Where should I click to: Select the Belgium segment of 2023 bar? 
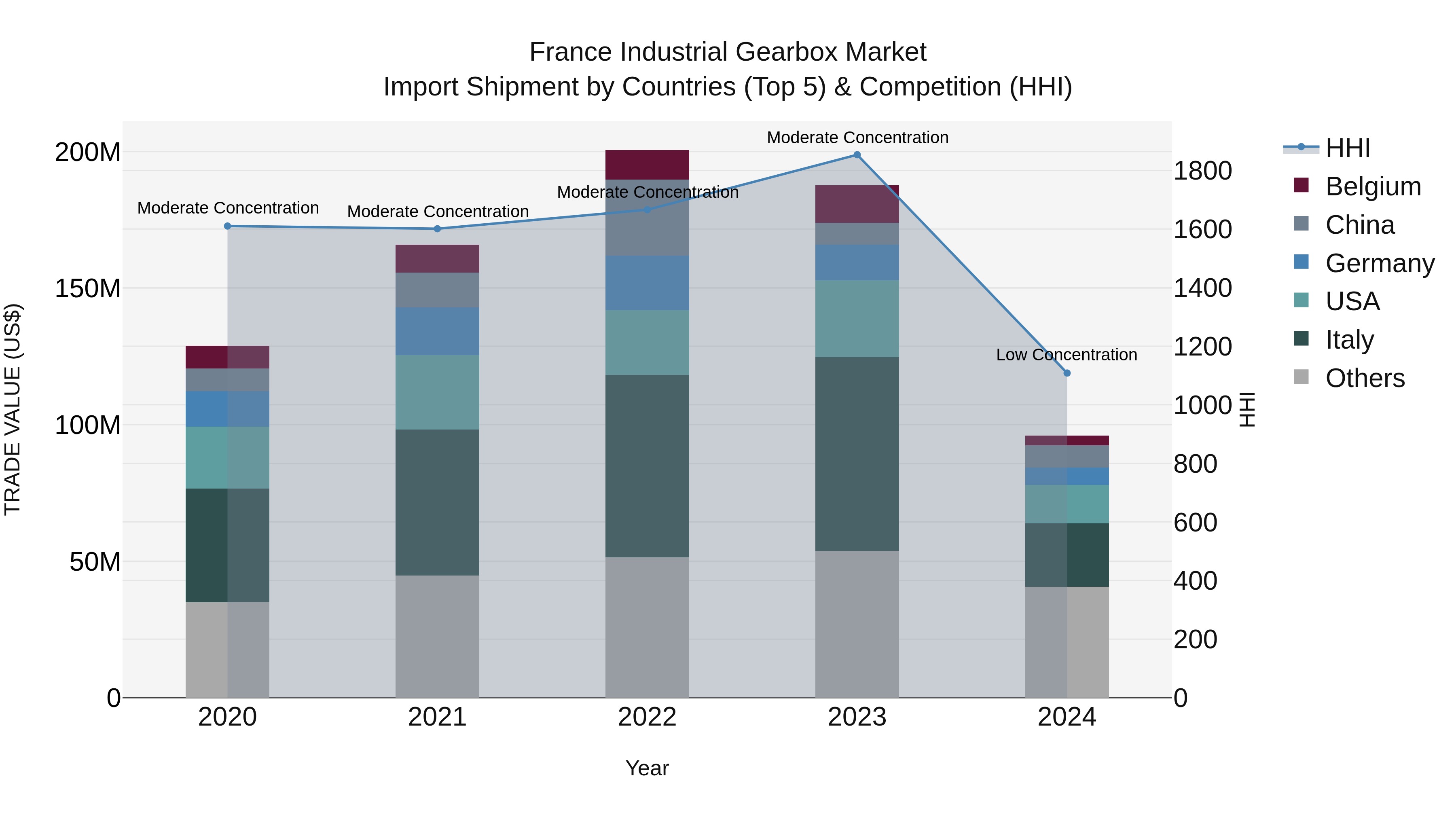click(857, 204)
